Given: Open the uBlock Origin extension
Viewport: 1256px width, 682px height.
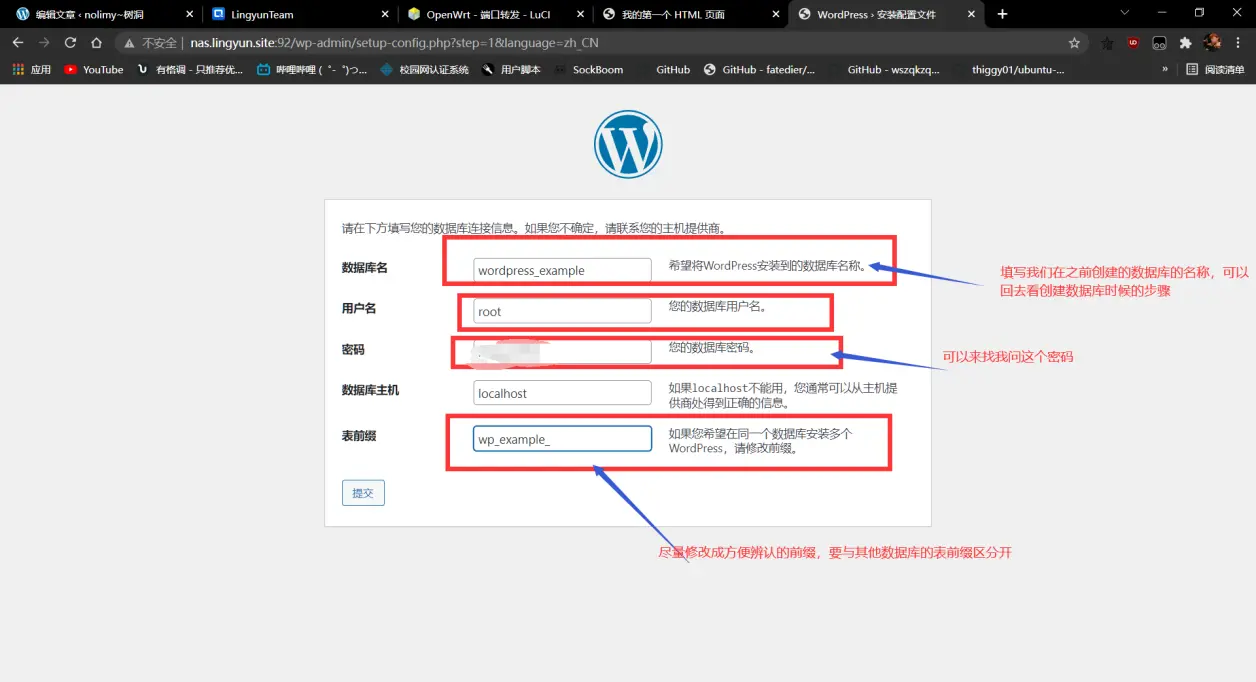Looking at the screenshot, I should (x=1133, y=43).
